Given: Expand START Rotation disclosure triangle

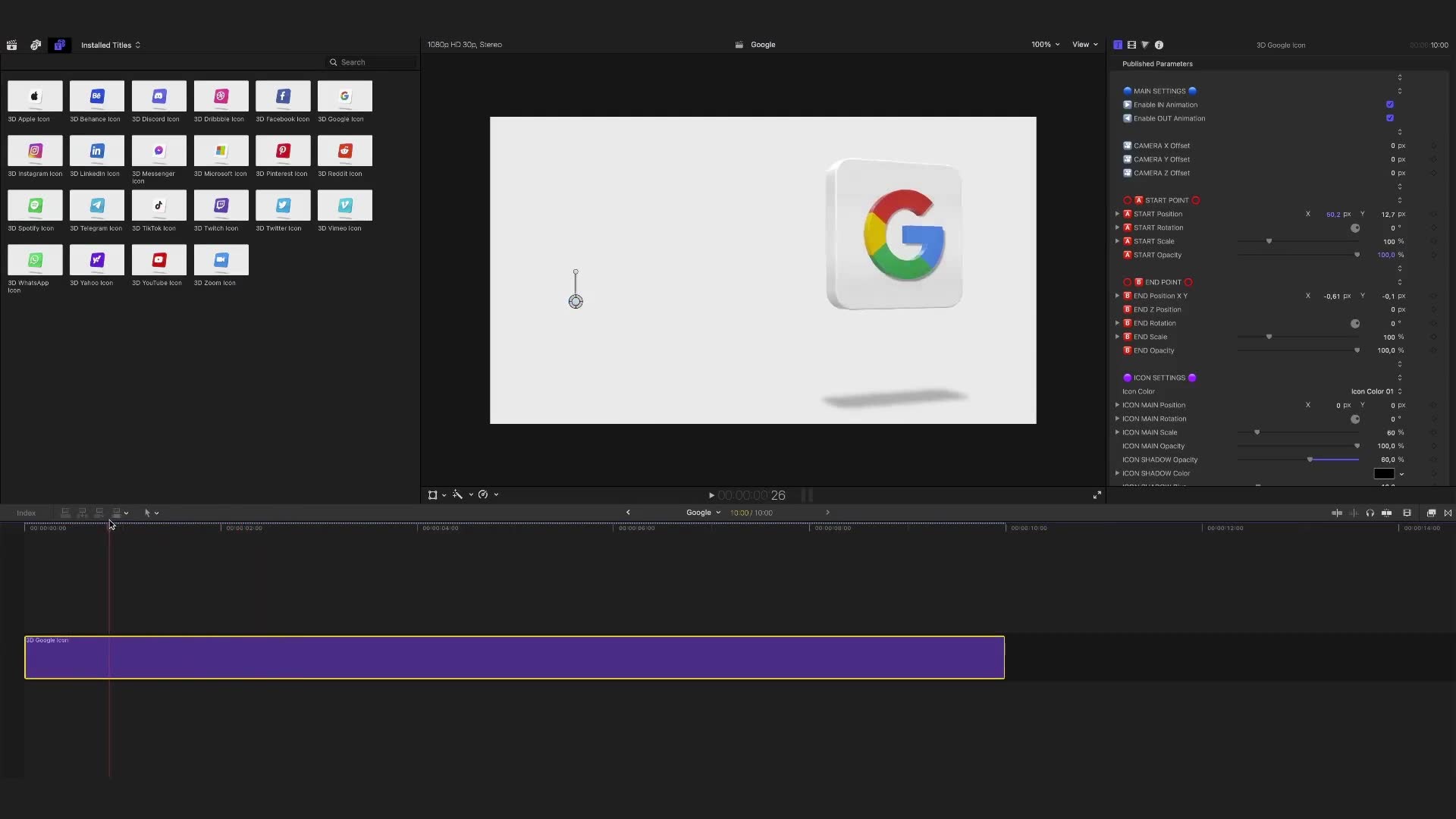Looking at the screenshot, I should 1117,227.
